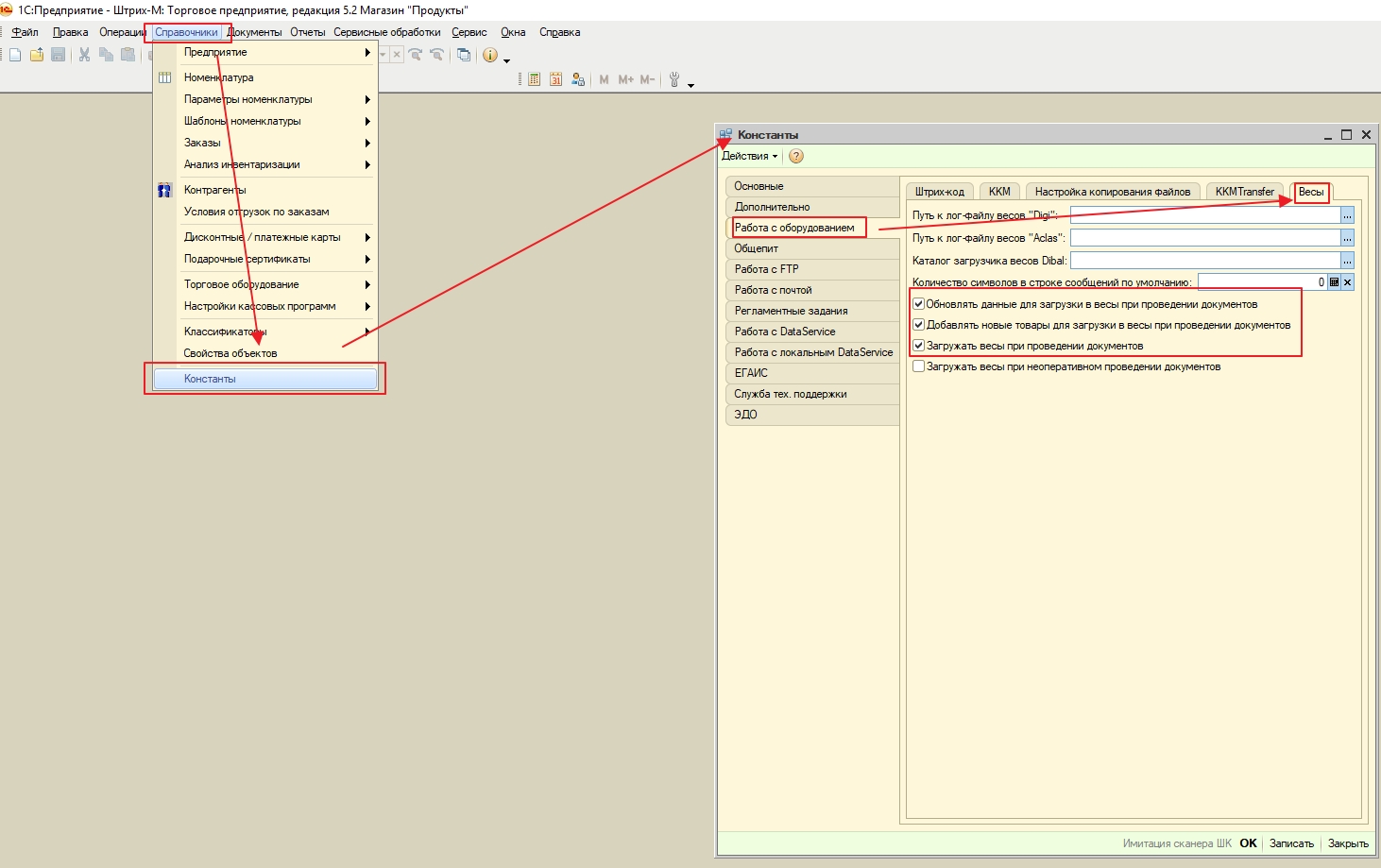Toggle 'Добавлять новые товары для загрузки' checkbox
This screenshot has height=868, width=1381.
coord(918,325)
